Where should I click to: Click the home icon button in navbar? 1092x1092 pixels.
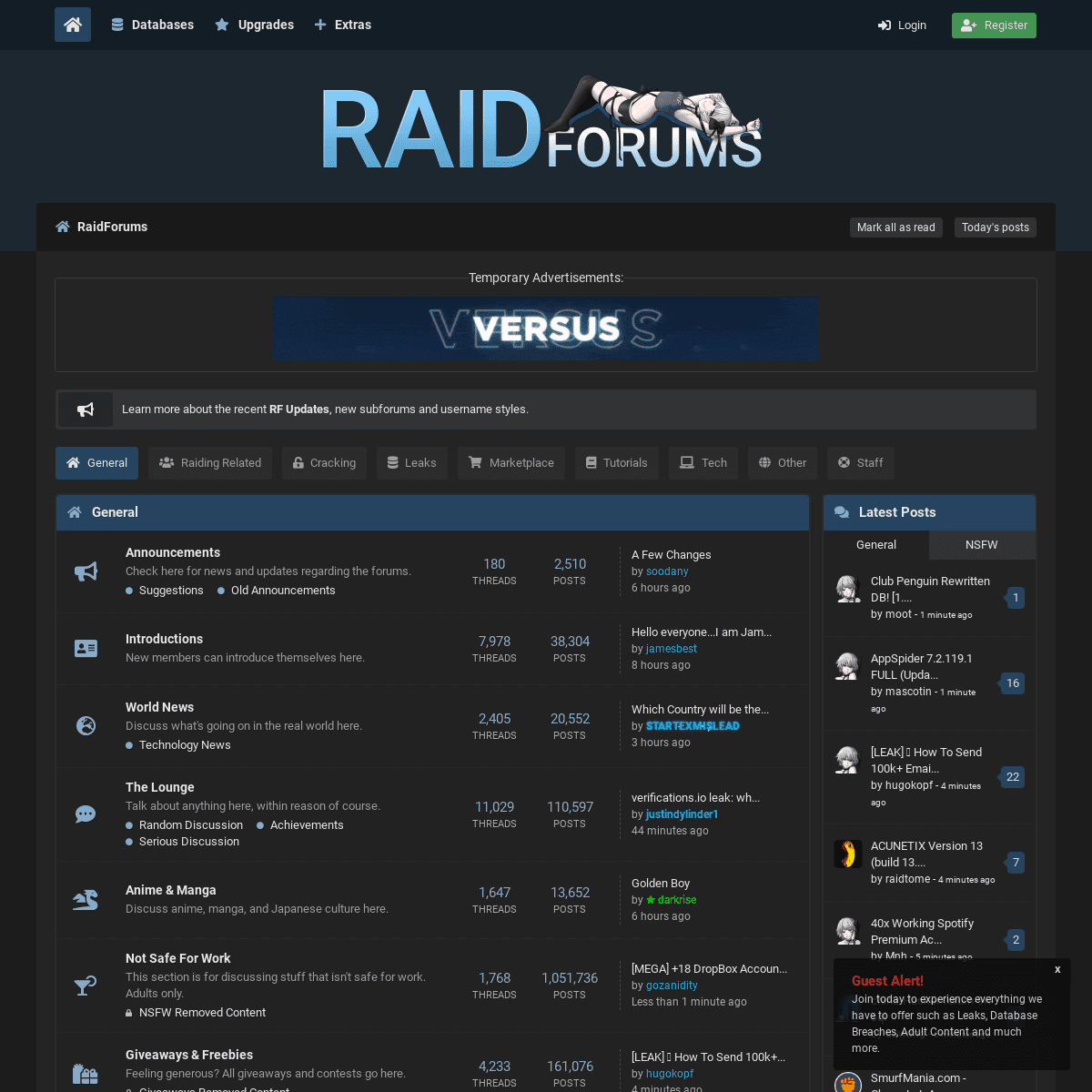[73, 25]
